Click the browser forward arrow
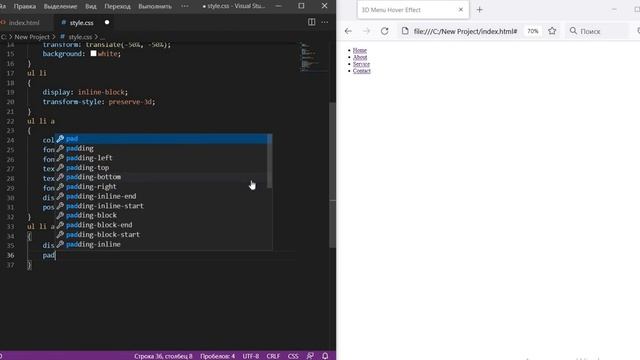Image resolution: width=640 pixels, height=360 pixels. (x=366, y=31)
